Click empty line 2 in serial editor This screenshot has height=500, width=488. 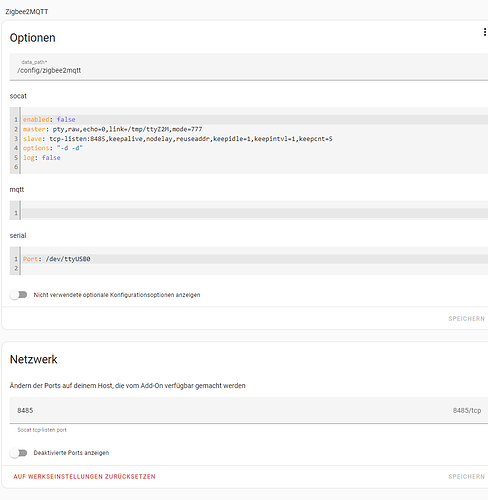(255, 268)
